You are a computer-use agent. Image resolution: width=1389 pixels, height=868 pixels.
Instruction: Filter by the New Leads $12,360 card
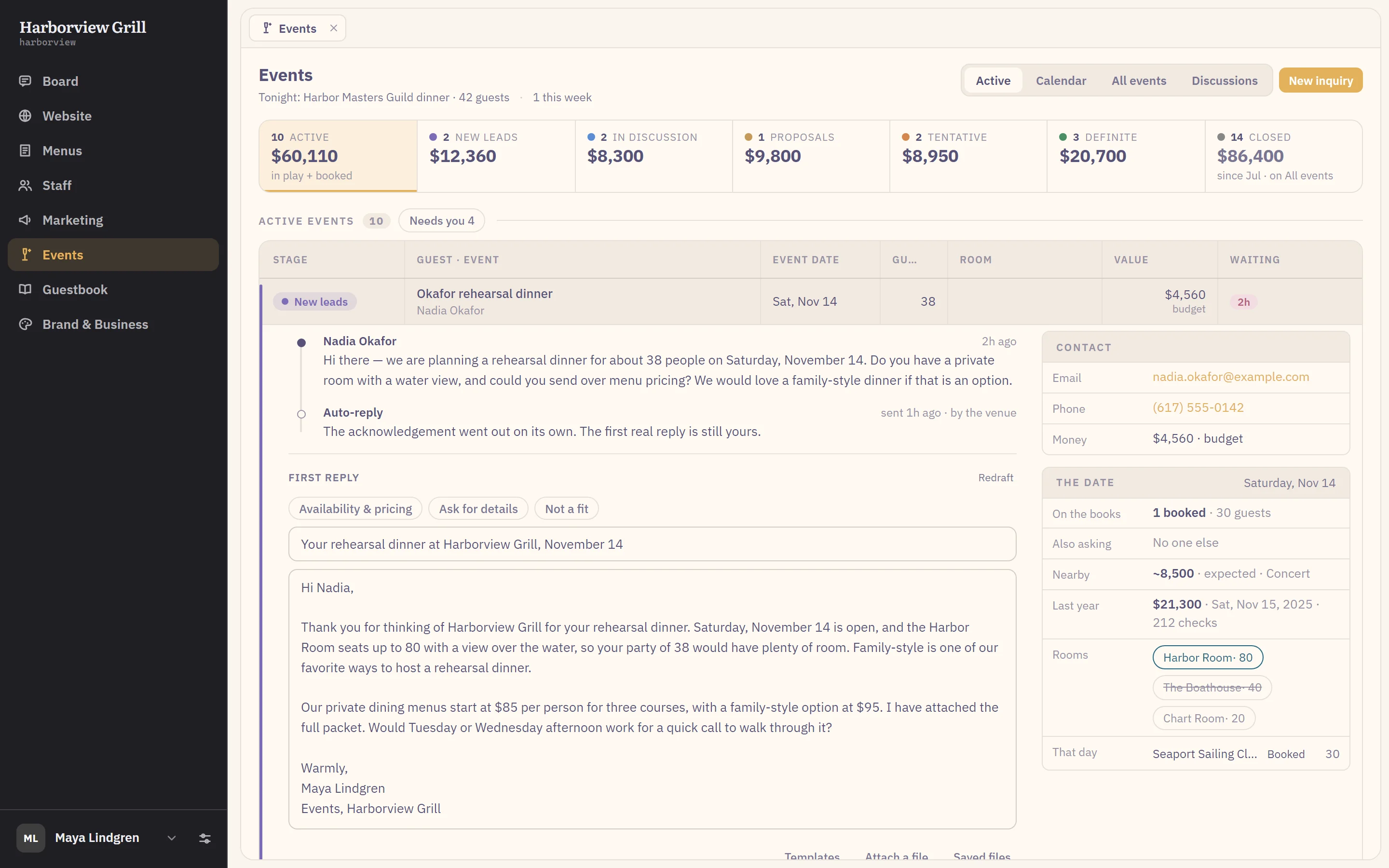pos(496,156)
